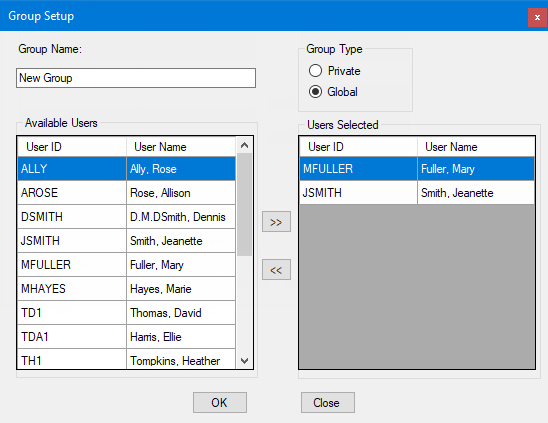Click User Name column header in Users Selected
The image size is (548, 423).
(476, 147)
